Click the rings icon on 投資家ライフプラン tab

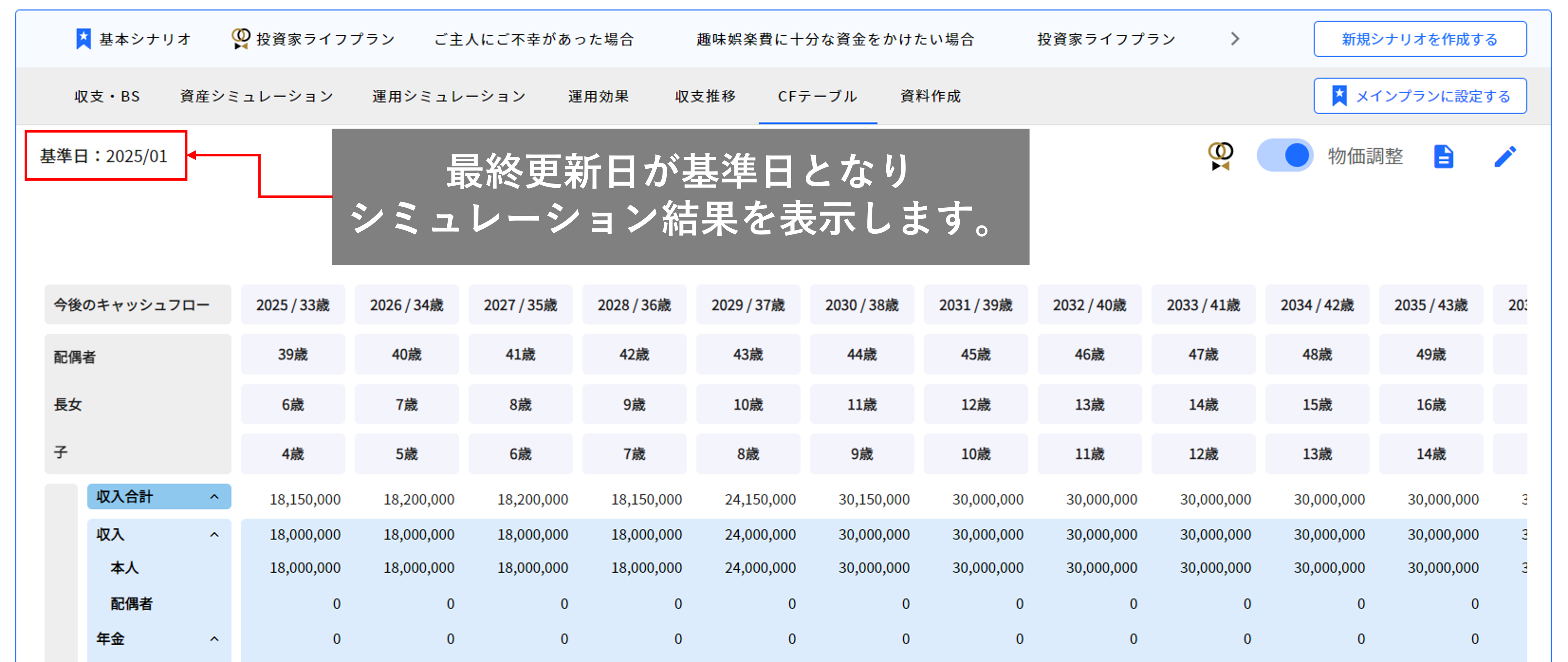tap(241, 39)
